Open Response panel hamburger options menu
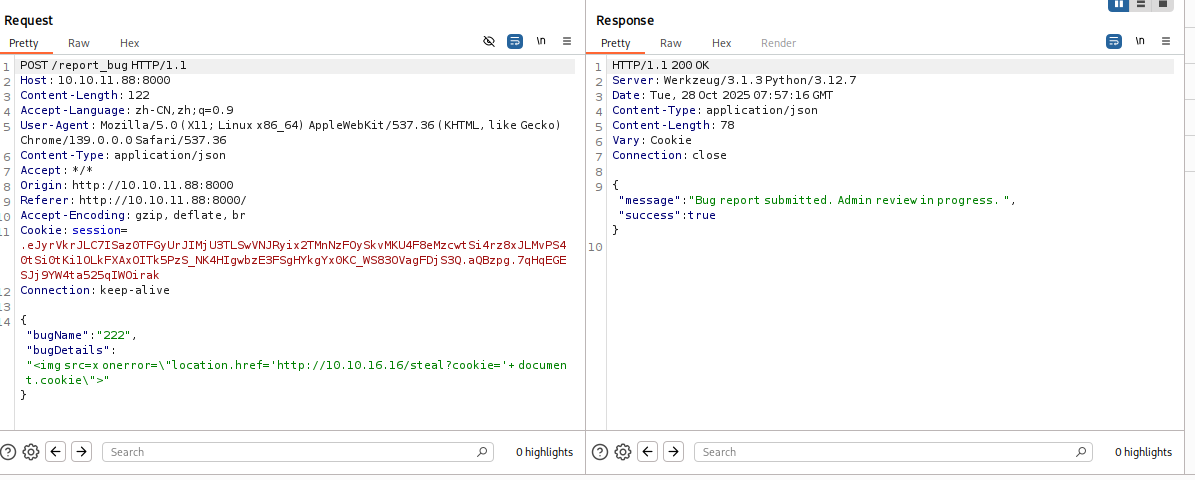This screenshot has width=1195, height=480. 1166,41
